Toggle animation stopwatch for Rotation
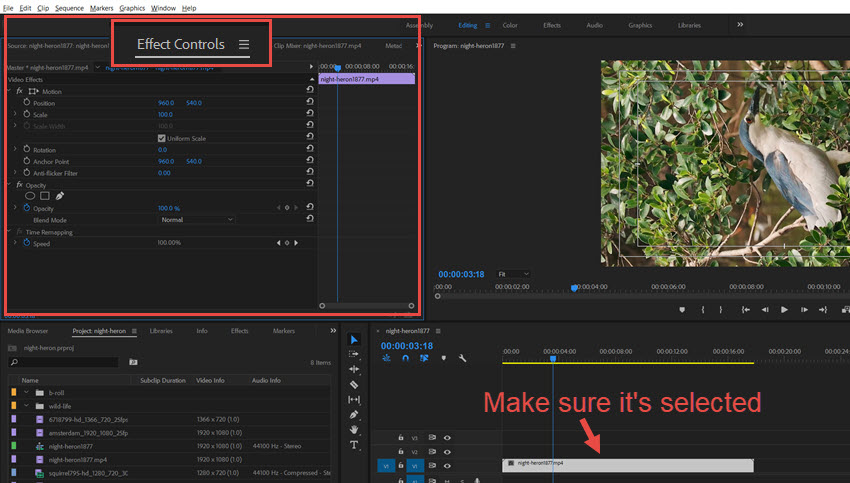The width and height of the screenshot is (850, 483). pyautogui.click(x=27, y=149)
